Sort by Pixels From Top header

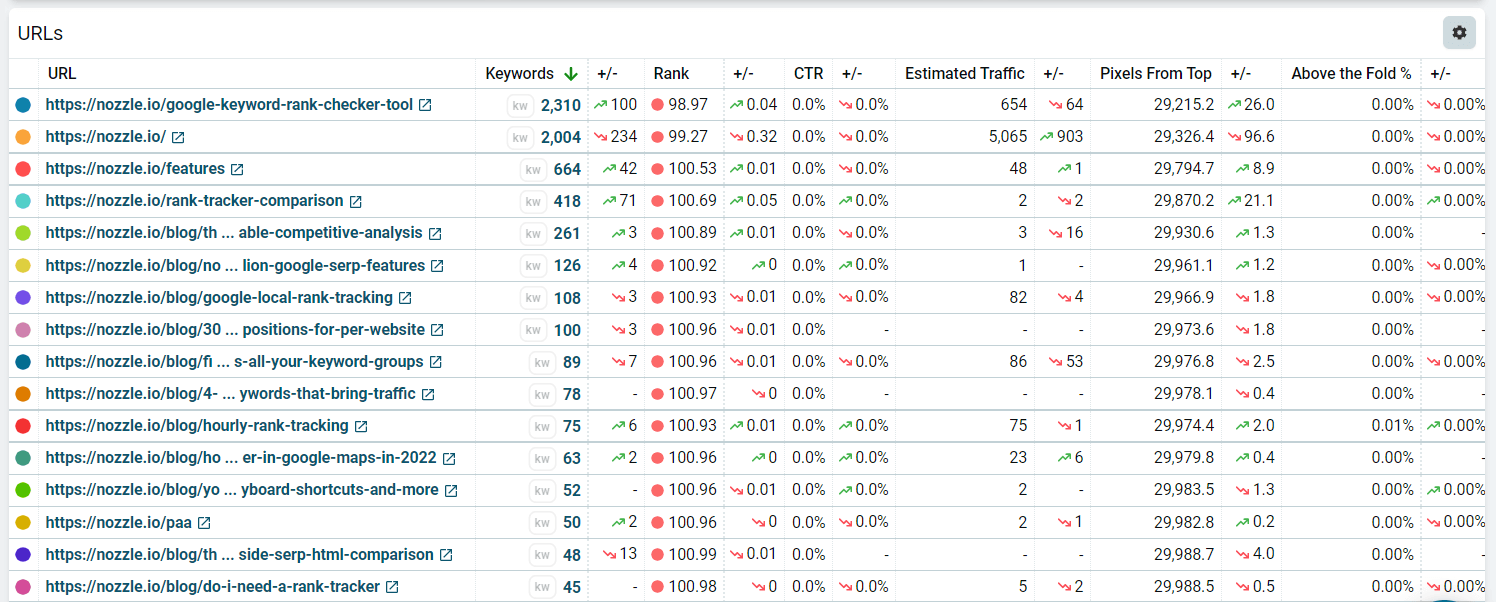[1155, 73]
